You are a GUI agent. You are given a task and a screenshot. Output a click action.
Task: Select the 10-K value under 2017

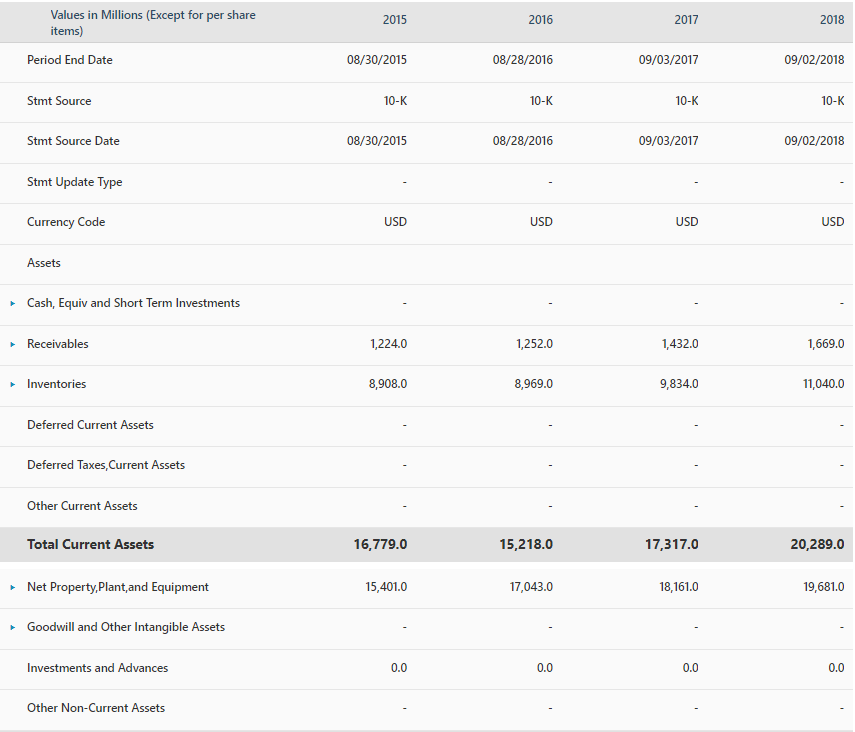pyautogui.click(x=686, y=100)
